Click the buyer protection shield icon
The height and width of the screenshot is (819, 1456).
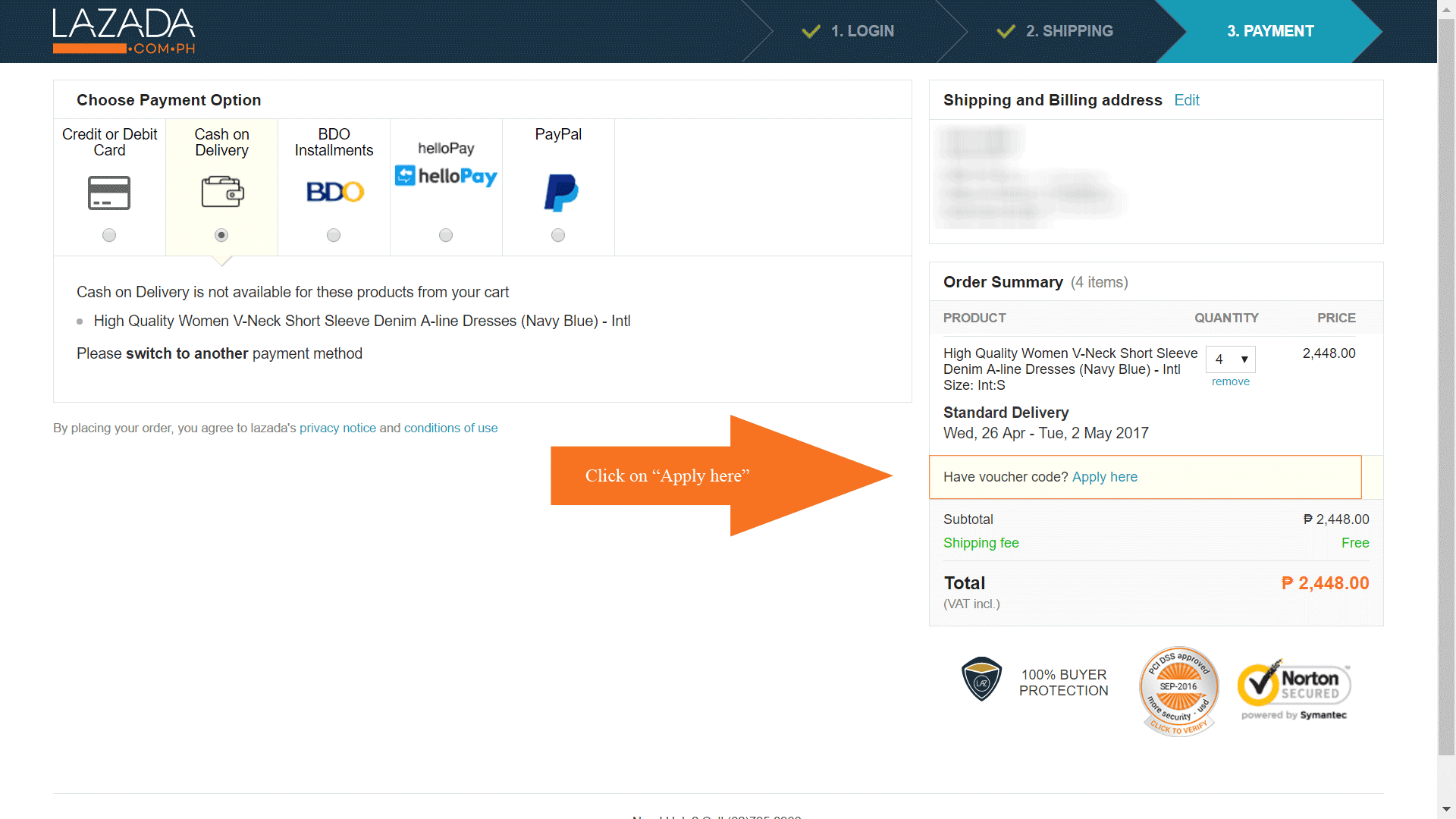pos(981,679)
